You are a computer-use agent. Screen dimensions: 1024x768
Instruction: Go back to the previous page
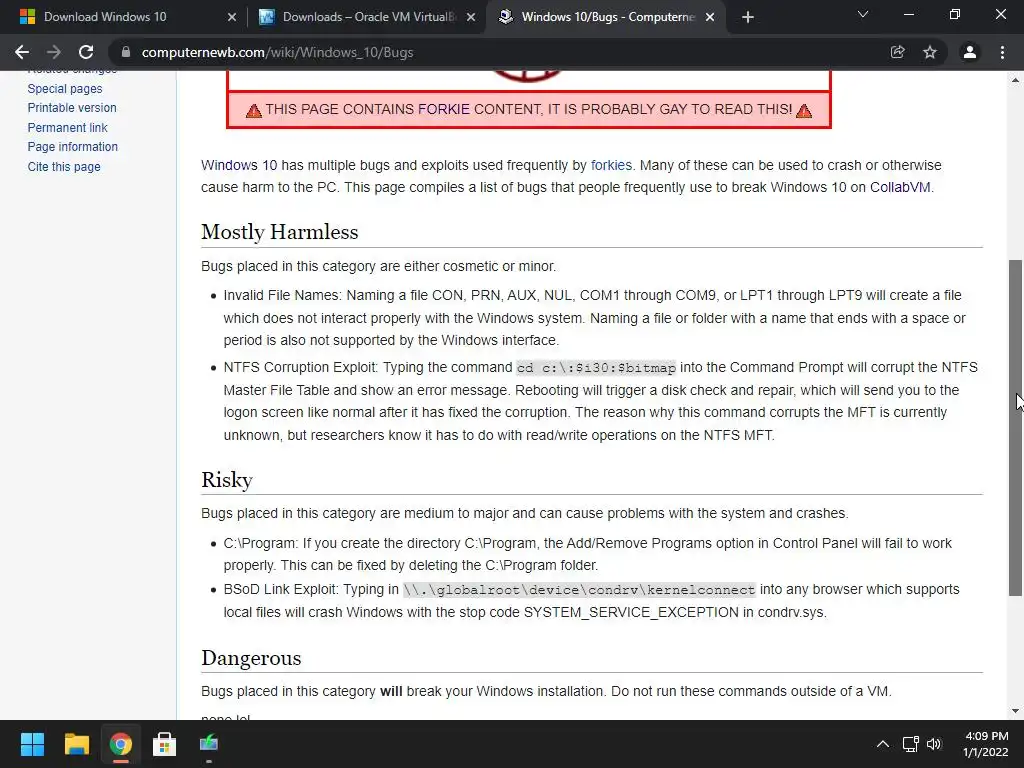tap(22, 52)
